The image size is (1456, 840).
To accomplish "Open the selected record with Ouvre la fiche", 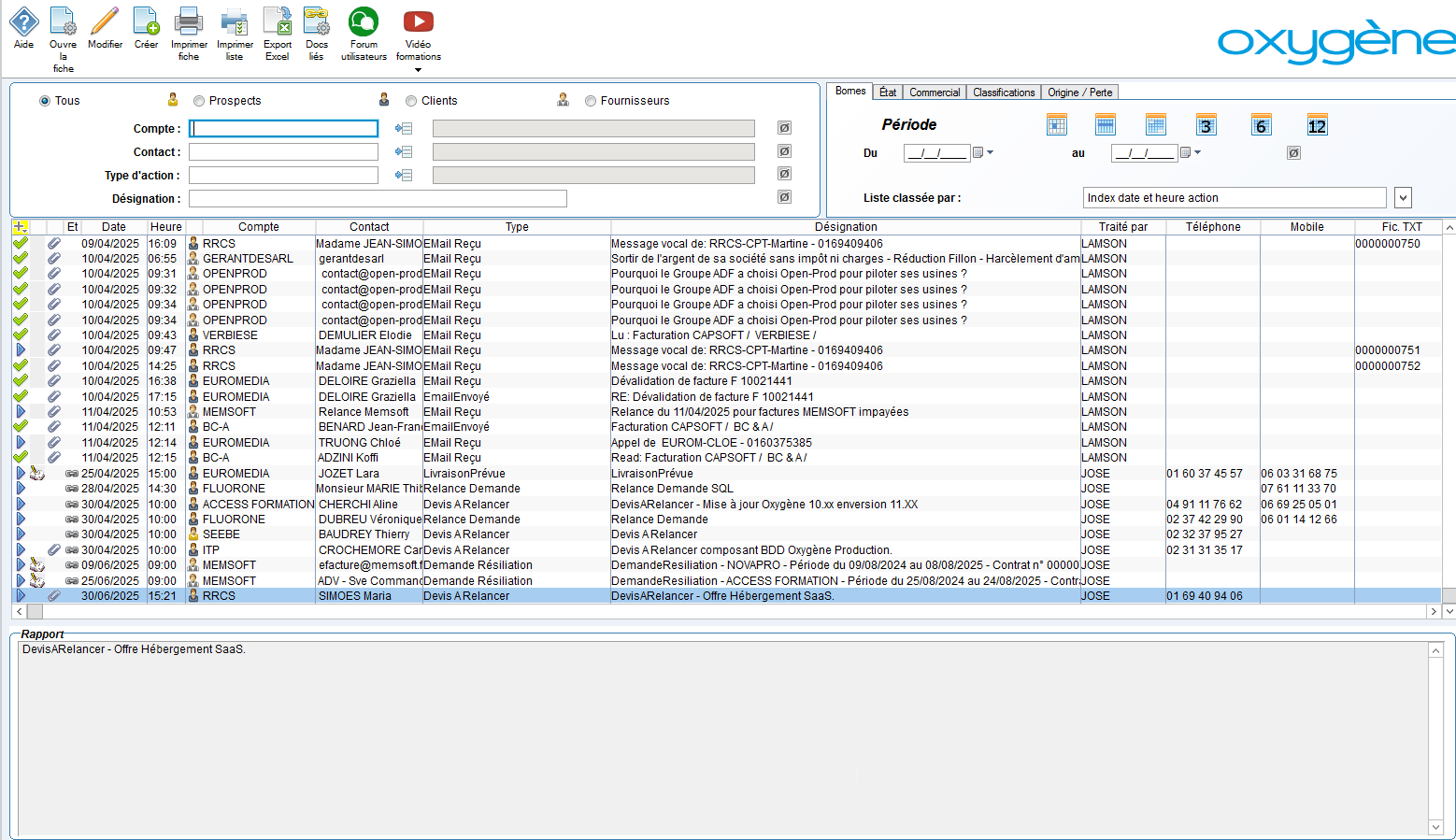I will point(63,28).
